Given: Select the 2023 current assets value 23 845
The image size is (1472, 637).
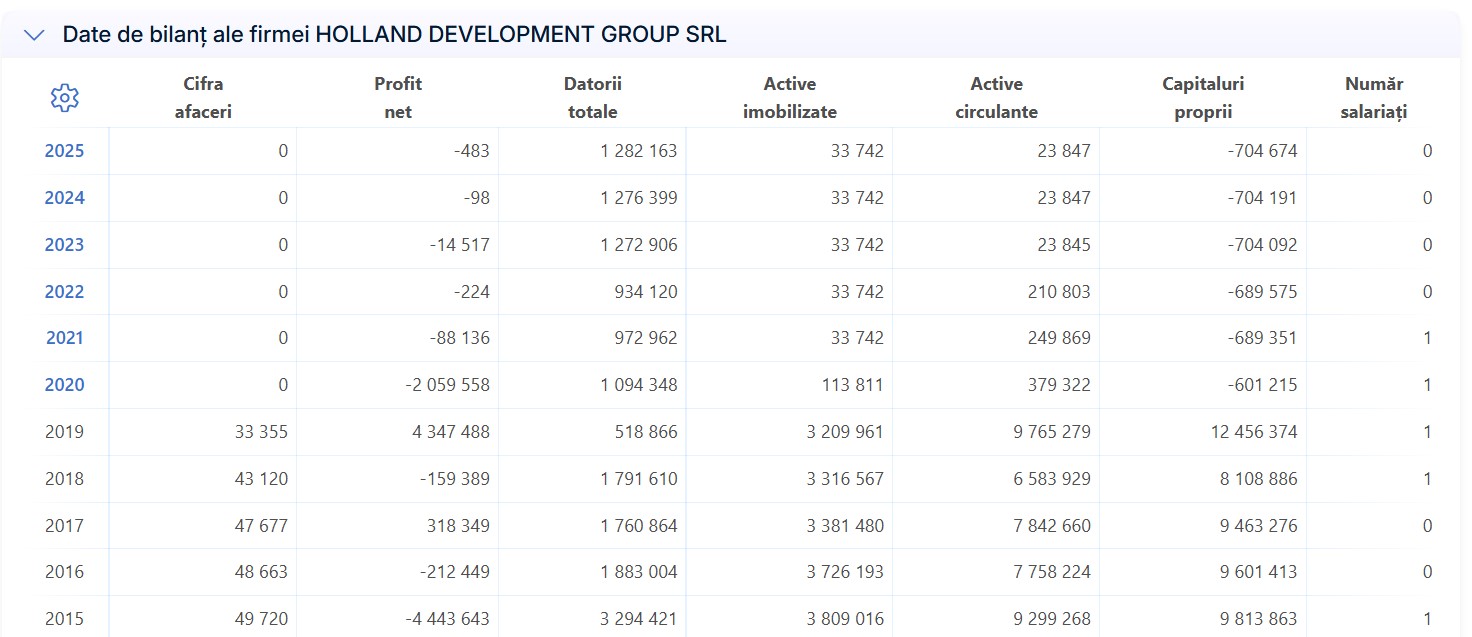Looking at the screenshot, I should click(x=1064, y=245).
